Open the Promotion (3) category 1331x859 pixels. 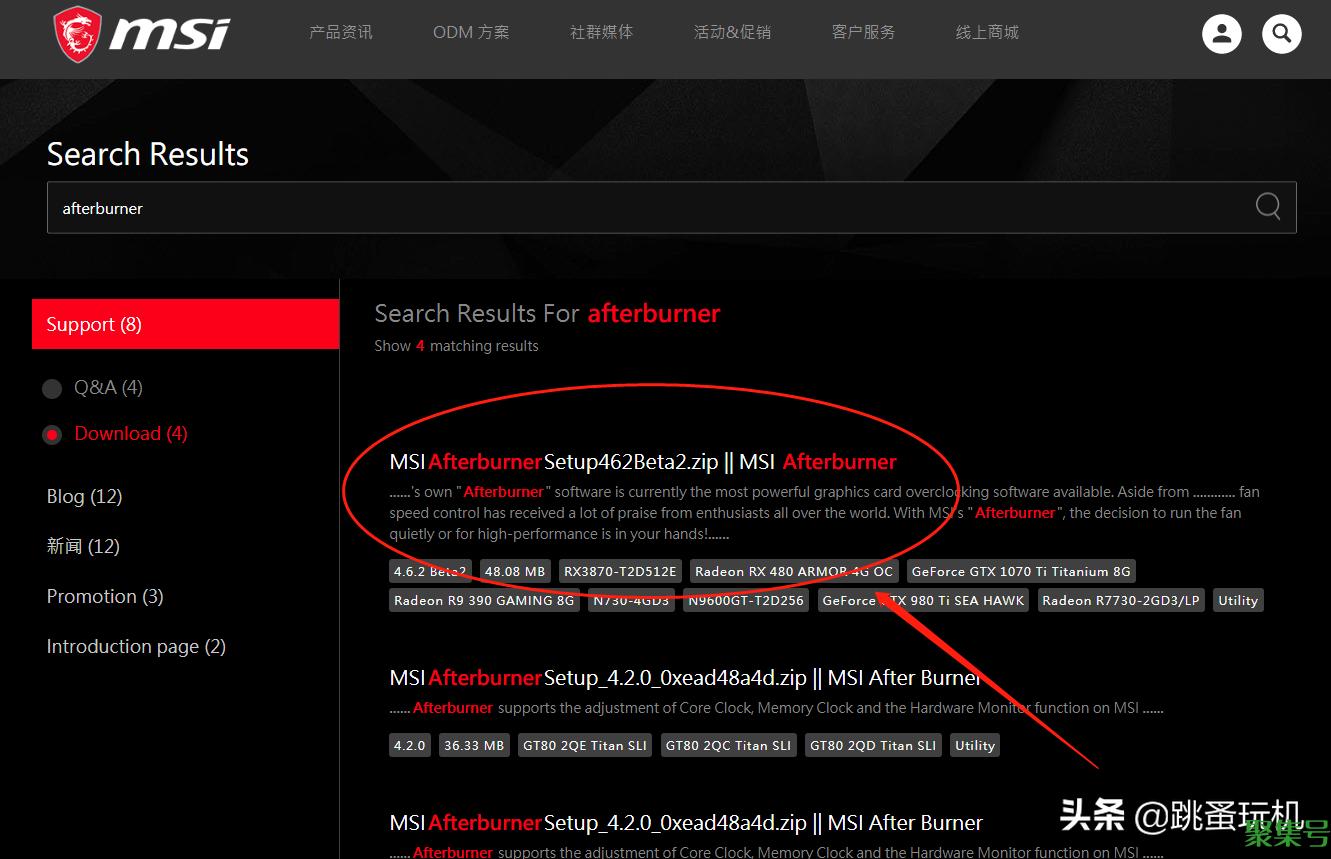click(105, 596)
